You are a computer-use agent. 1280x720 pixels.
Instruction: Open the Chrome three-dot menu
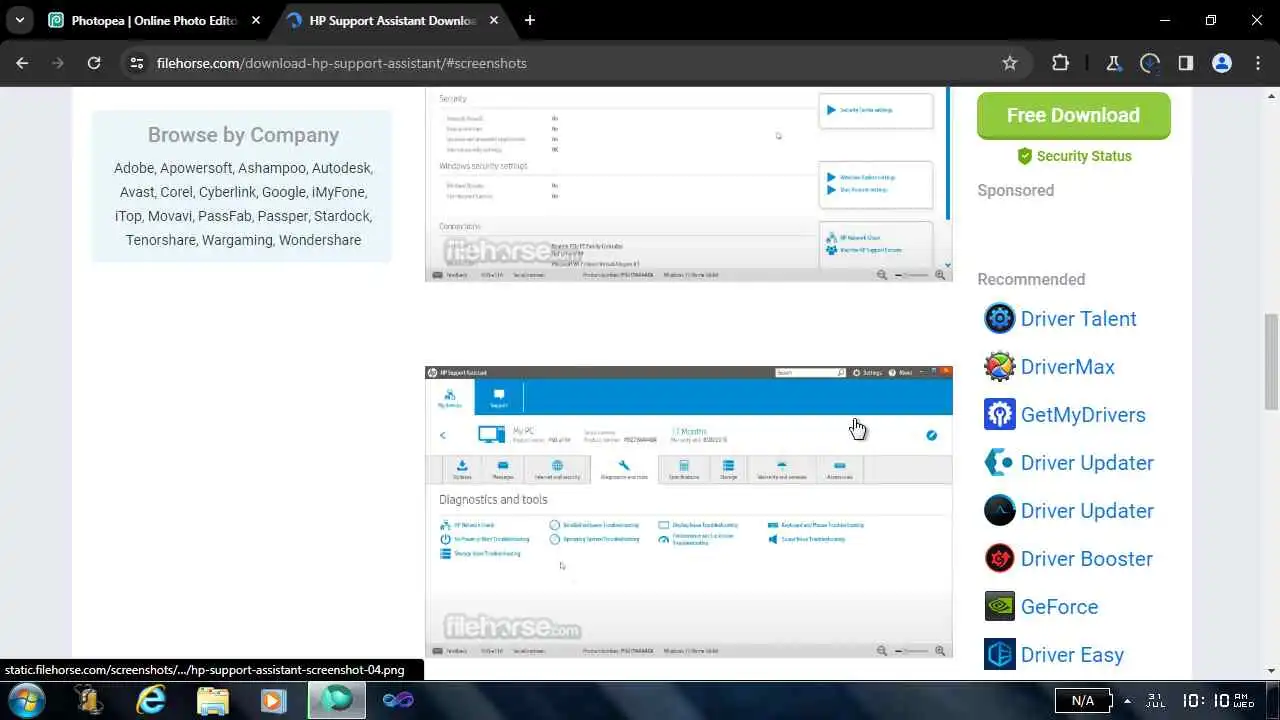click(1257, 63)
